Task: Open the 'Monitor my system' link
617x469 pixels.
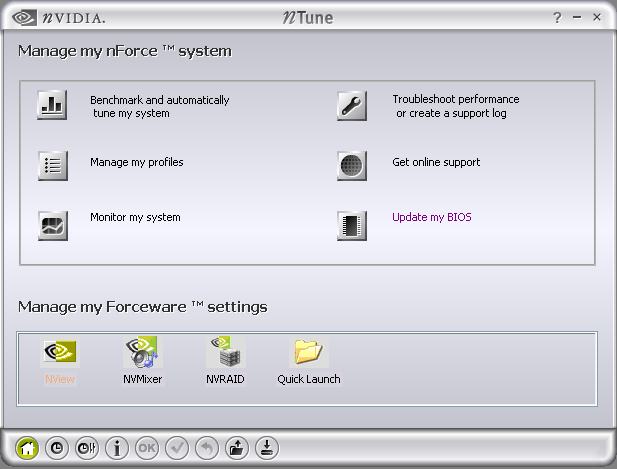Action: (135, 217)
